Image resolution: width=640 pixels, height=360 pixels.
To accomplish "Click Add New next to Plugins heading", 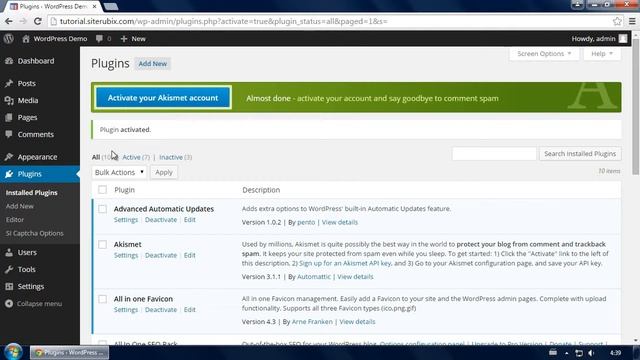I will coord(153,64).
